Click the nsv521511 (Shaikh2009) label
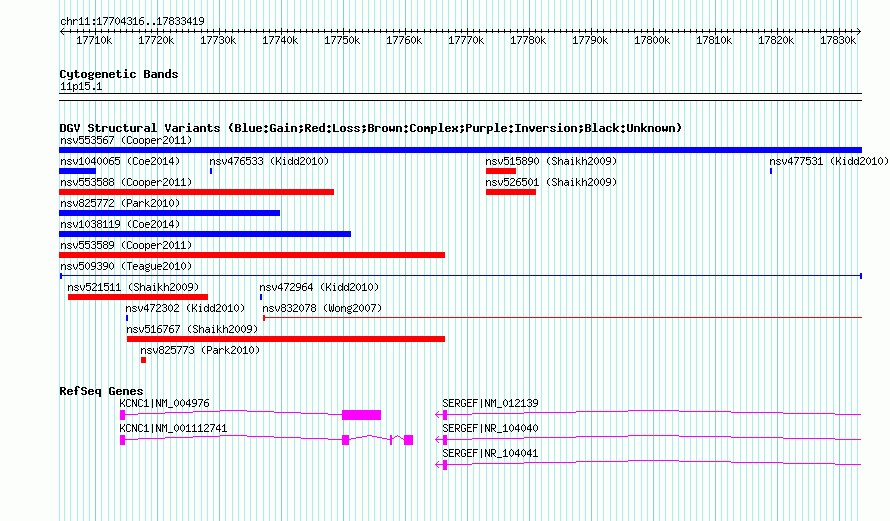The height and width of the screenshot is (521, 890). [133, 287]
